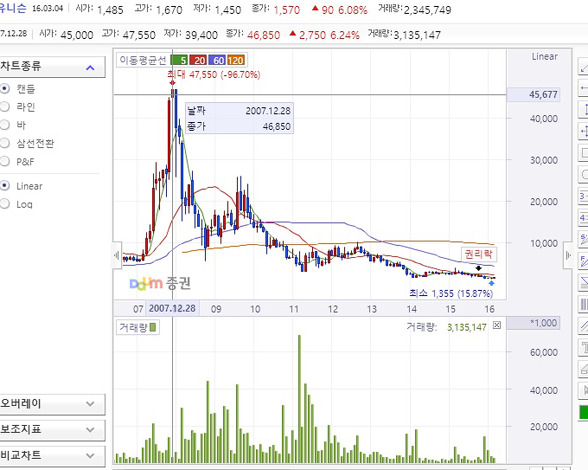Image resolution: width=588 pixels, height=470 pixels.
Task: Click year 12 on the time axis
Action: pyautogui.click(x=333, y=309)
